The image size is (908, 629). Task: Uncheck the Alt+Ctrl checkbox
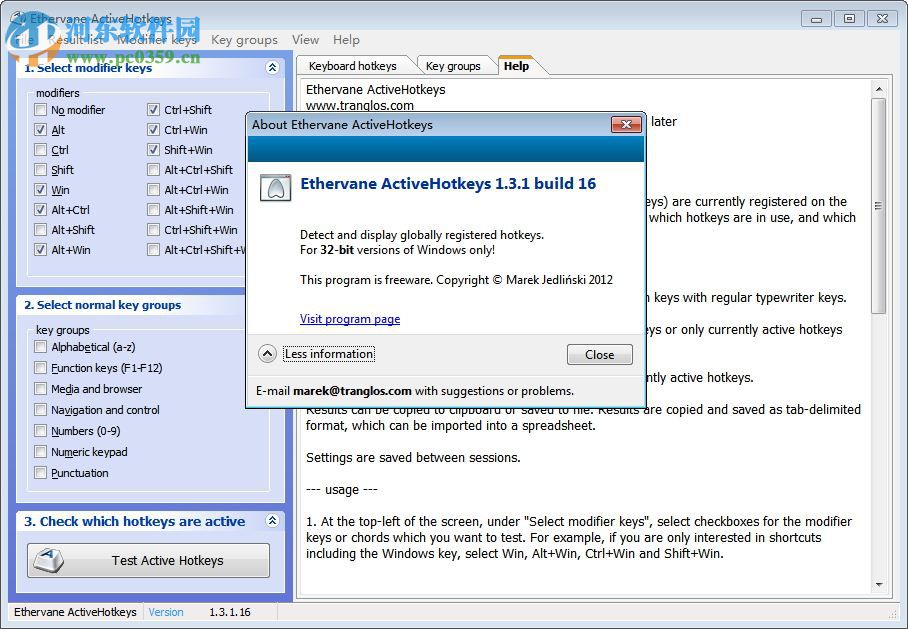41,210
